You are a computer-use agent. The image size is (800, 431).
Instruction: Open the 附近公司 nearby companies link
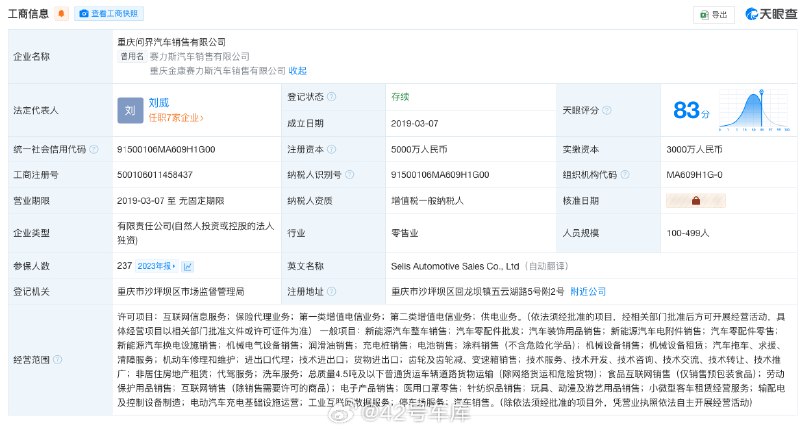coord(588,291)
